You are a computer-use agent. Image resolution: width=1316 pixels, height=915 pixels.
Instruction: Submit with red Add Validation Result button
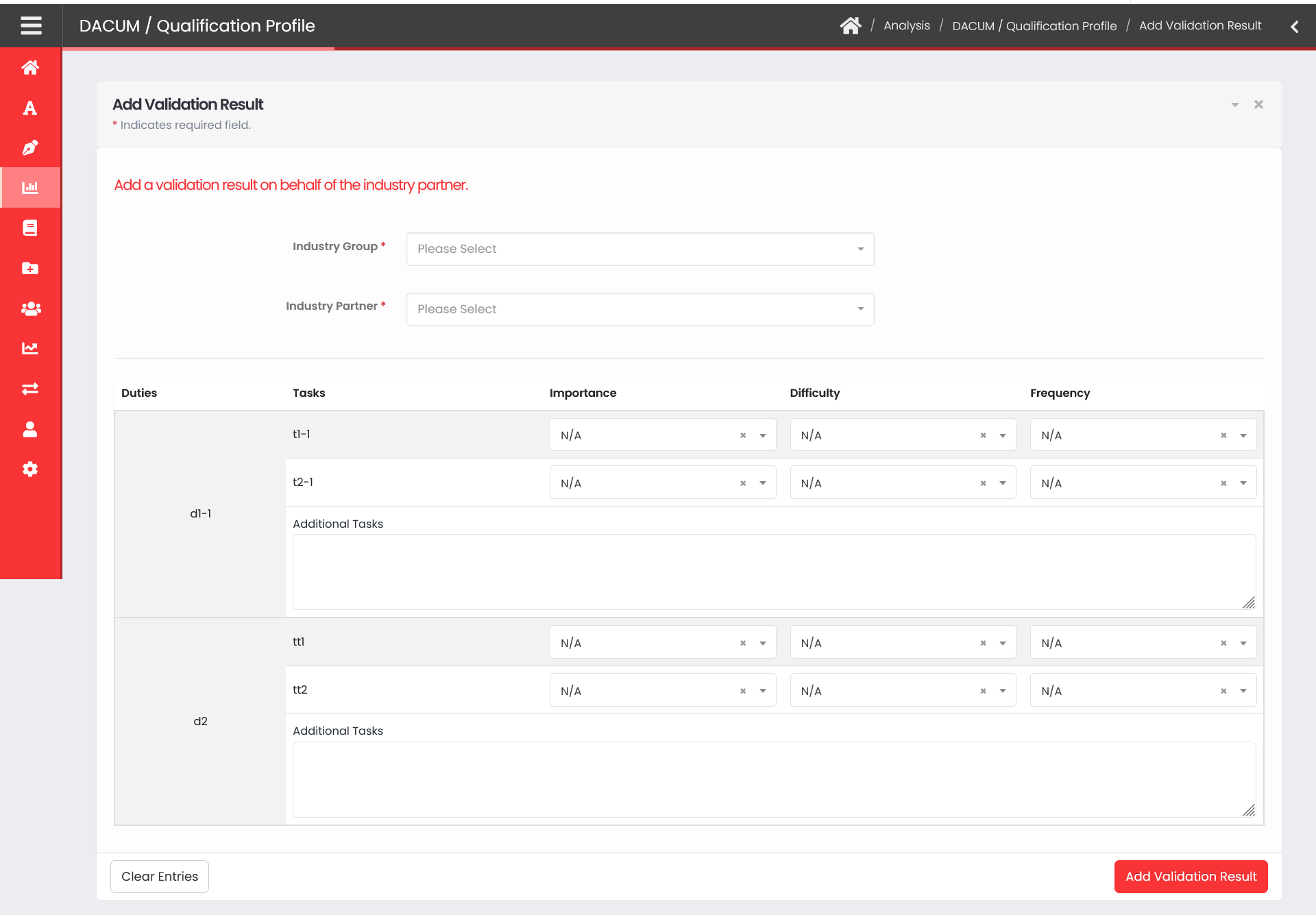[x=1191, y=877]
